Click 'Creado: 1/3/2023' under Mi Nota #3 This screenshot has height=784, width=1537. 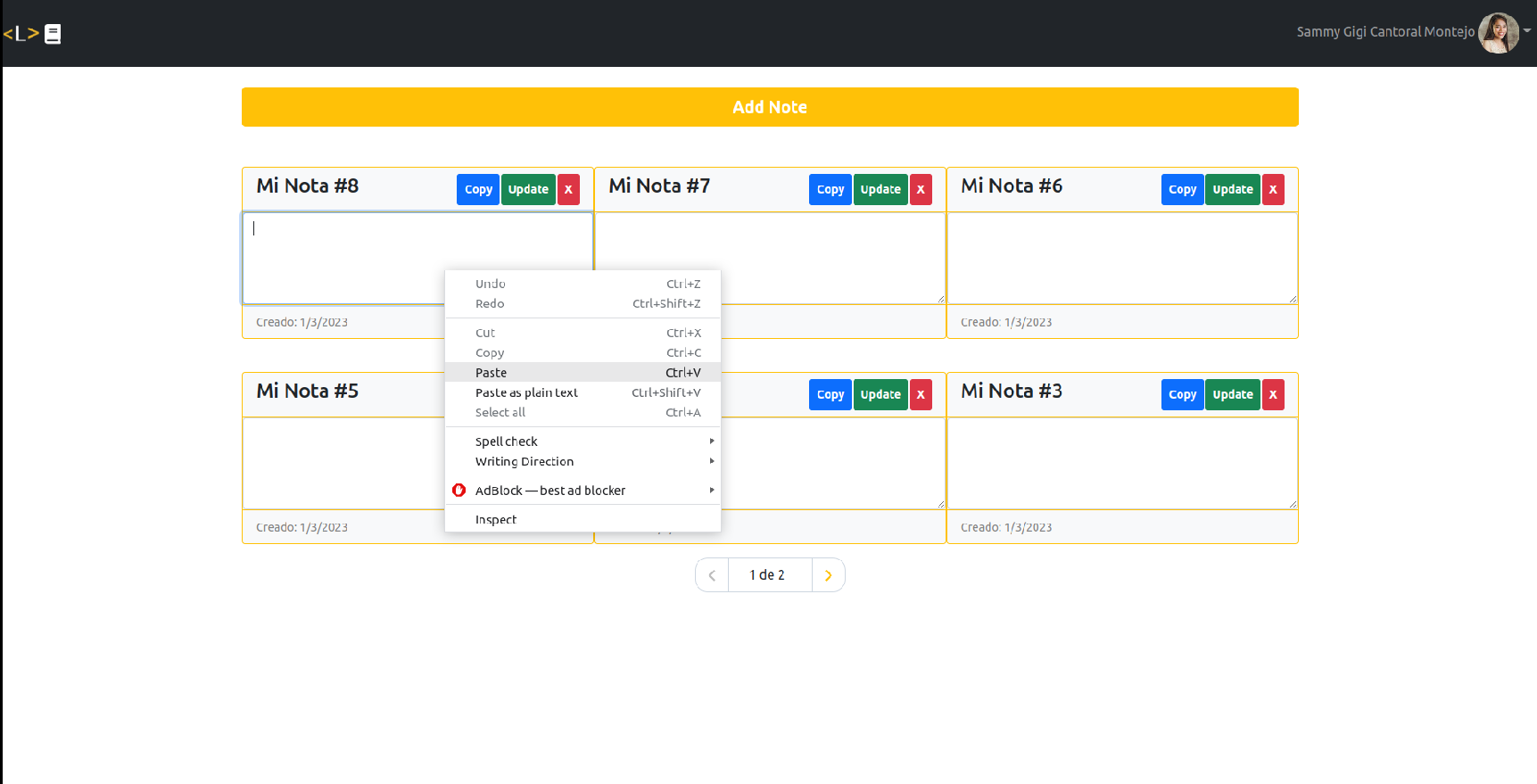(1006, 527)
